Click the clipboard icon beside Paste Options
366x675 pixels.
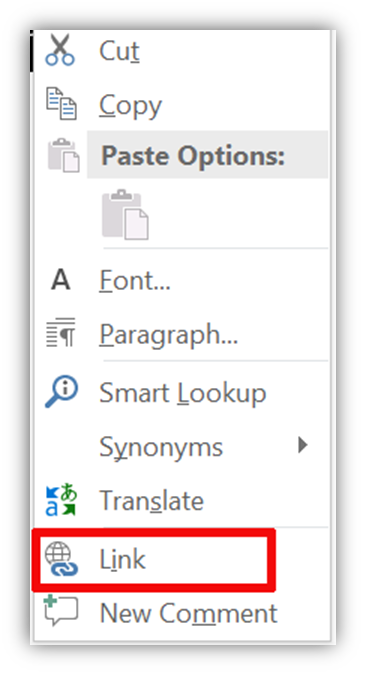[x=64, y=155]
